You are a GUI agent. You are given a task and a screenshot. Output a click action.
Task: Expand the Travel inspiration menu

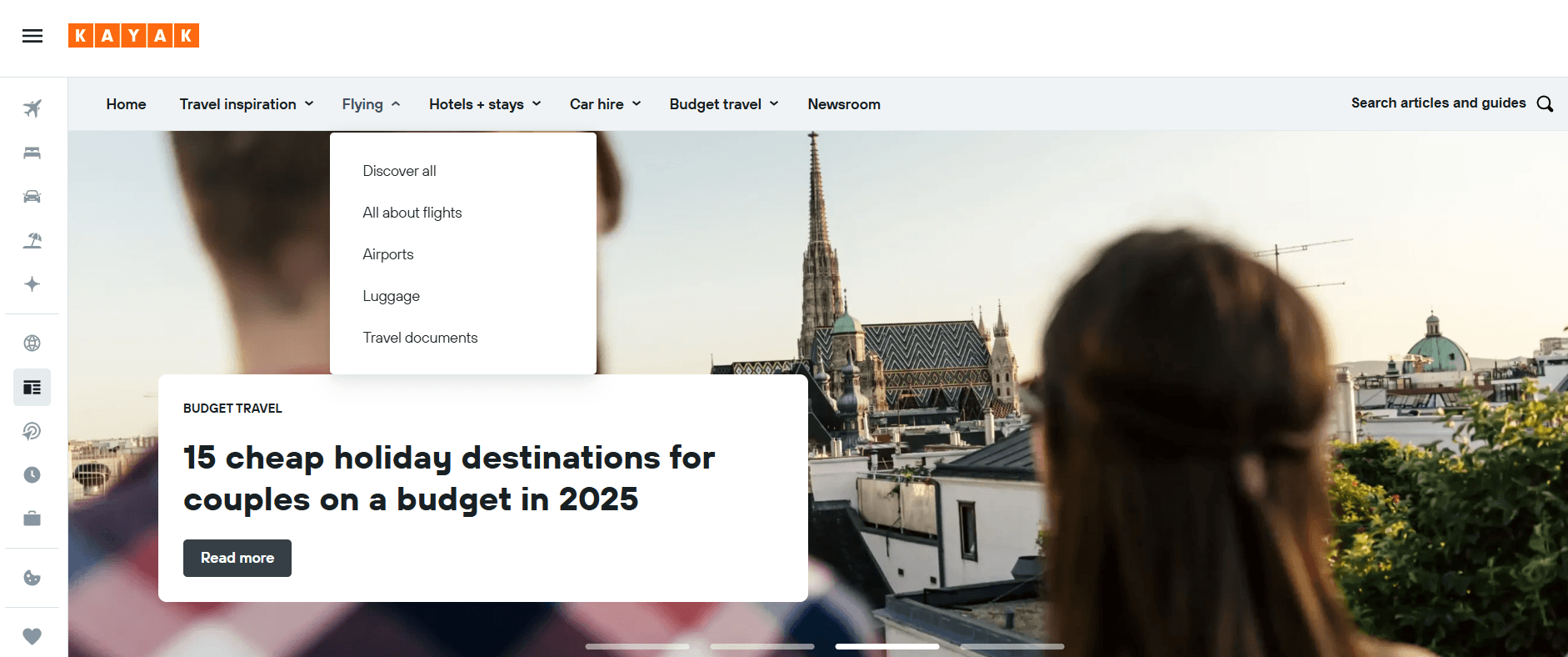coord(247,104)
